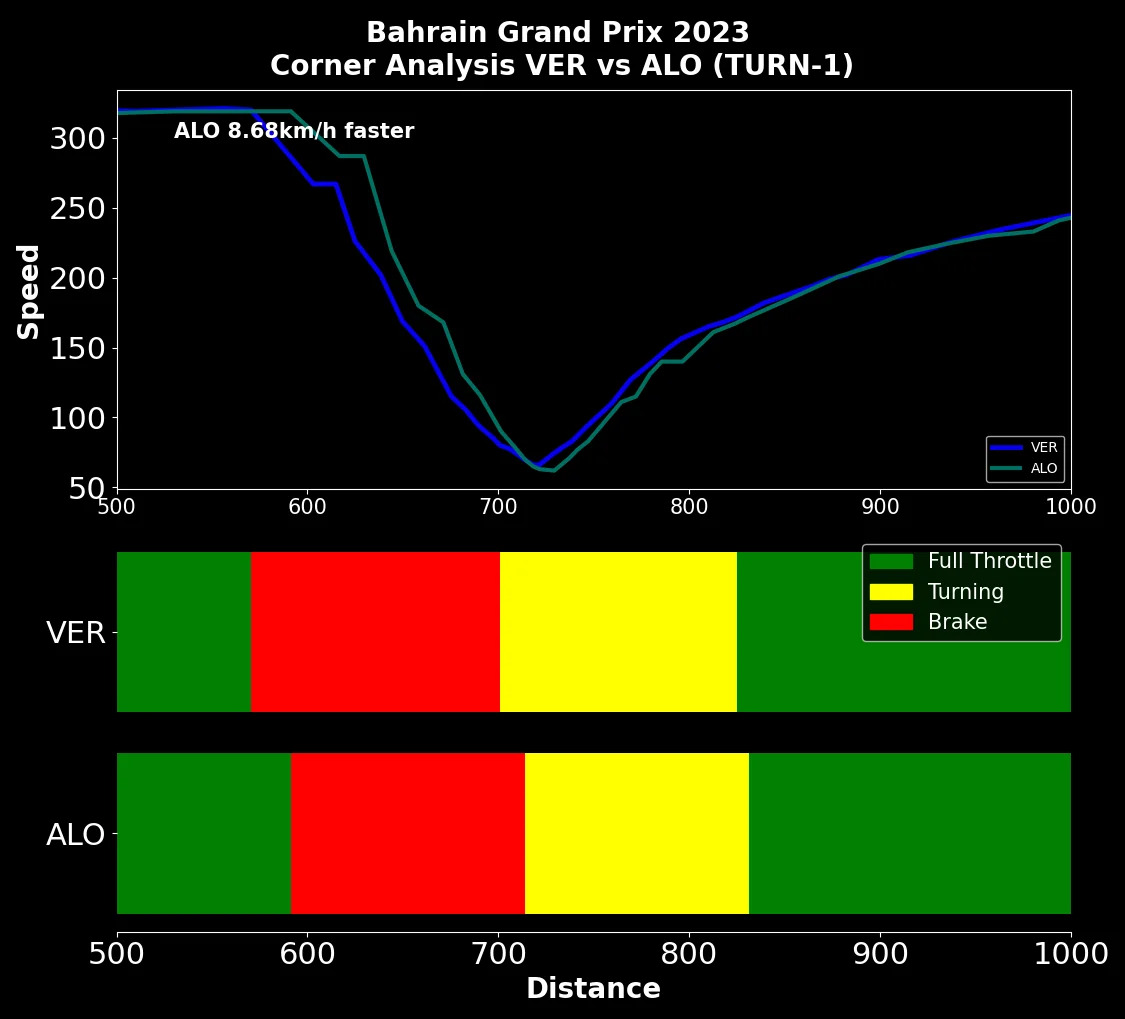Image resolution: width=1125 pixels, height=1019 pixels.
Task: Click ALO's yellow turning segment
Action: (x=637, y=833)
